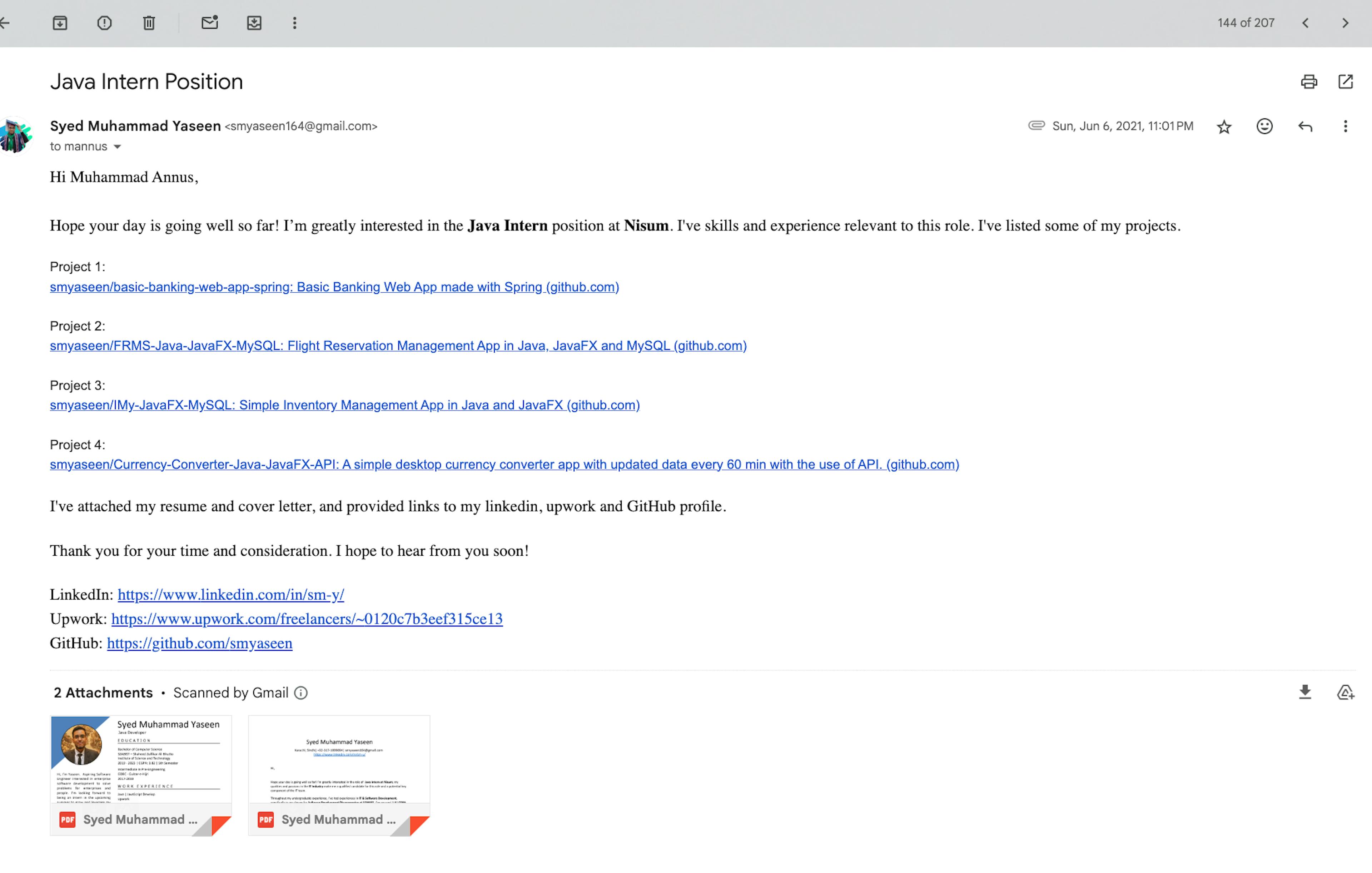This screenshot has width=1372, height=873.
Task: Go back to the inbox list
Action: tap(5, 23)
